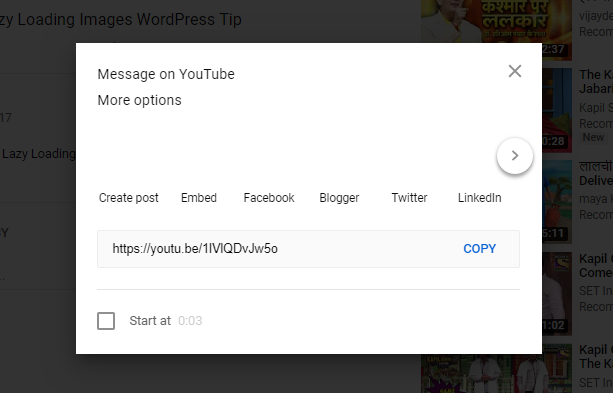Image resolution: width=613 pixels, height=393 pixels.
Task: Click the 0:03 start time value
Action: [x=190, y=321]
